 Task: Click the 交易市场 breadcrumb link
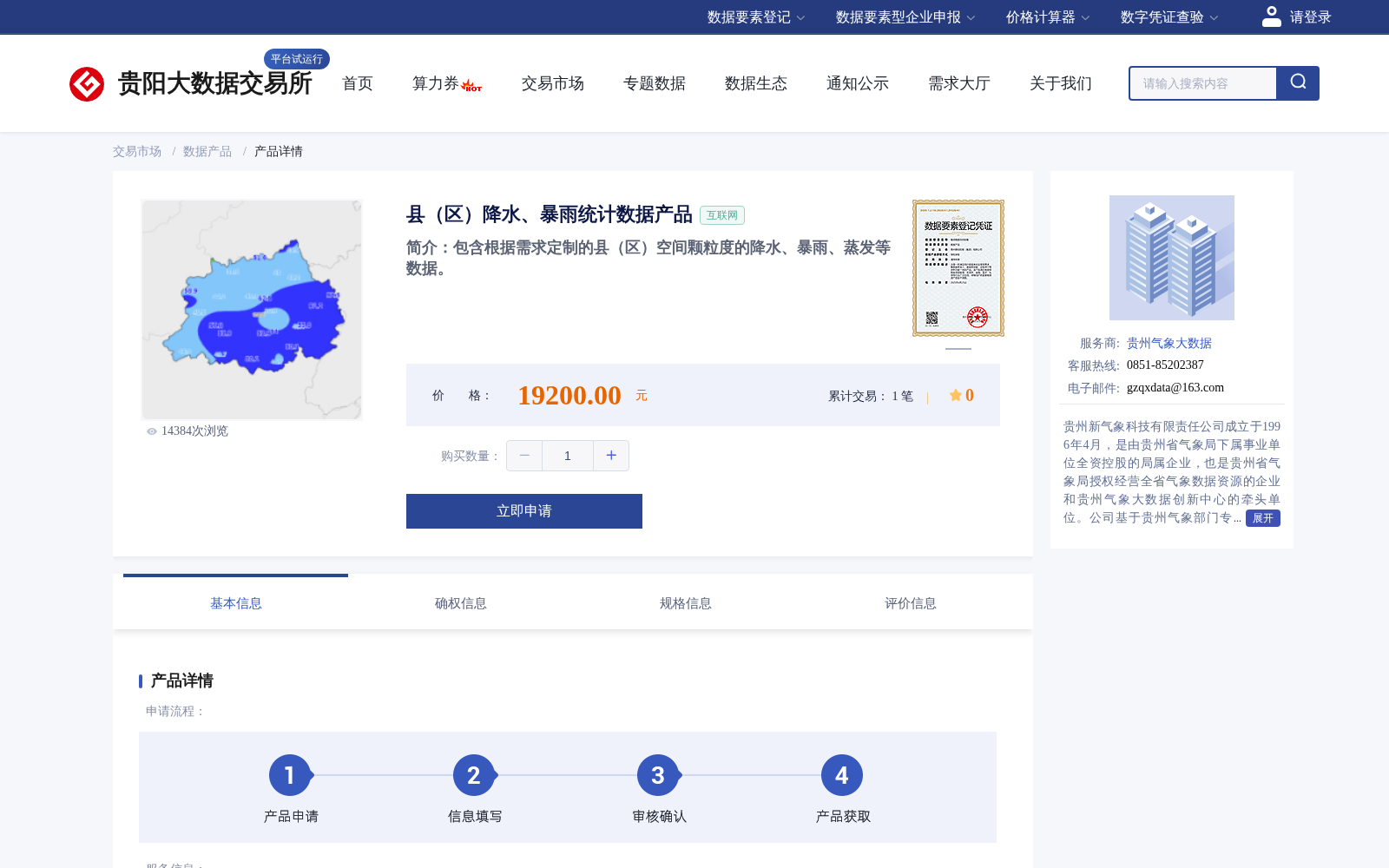click(x=137, y=151)
